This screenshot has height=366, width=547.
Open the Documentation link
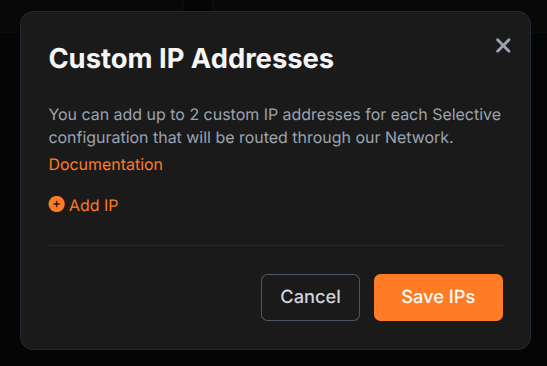click(106, 164)
